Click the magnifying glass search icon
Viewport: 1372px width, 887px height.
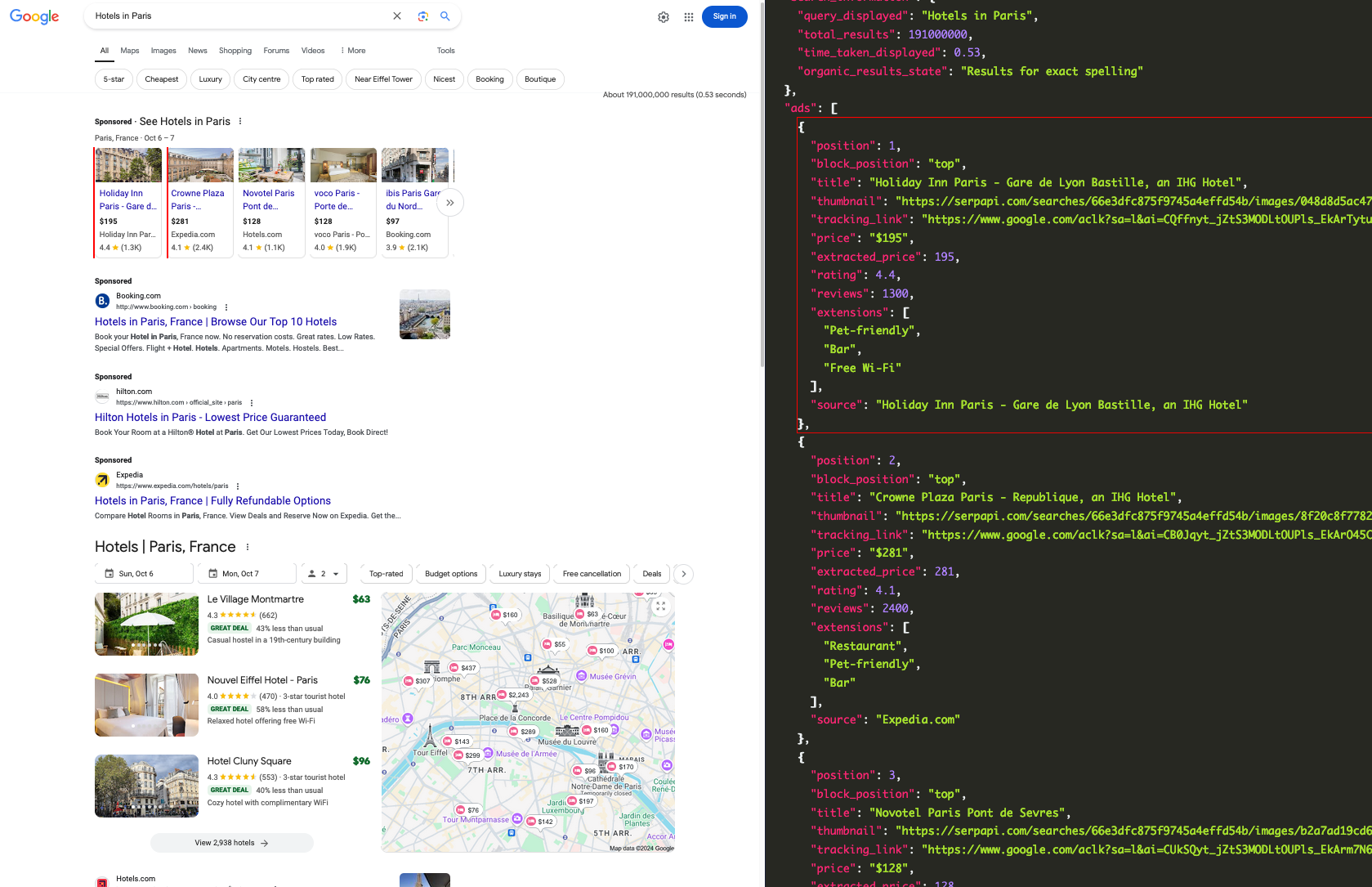pos(445,16)
